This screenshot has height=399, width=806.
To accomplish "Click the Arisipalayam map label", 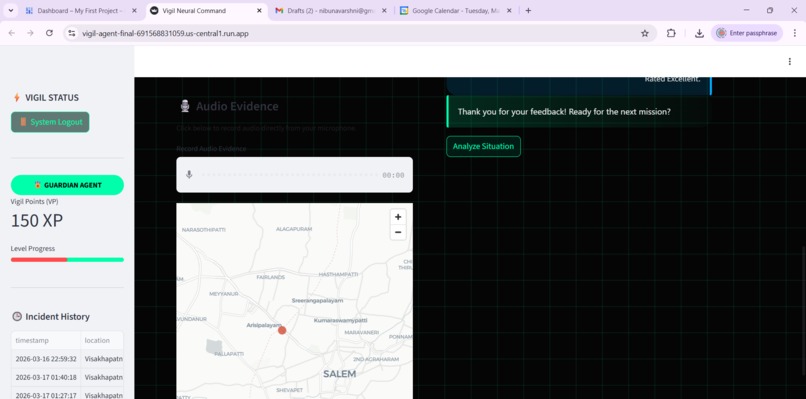I will point(264,325).
